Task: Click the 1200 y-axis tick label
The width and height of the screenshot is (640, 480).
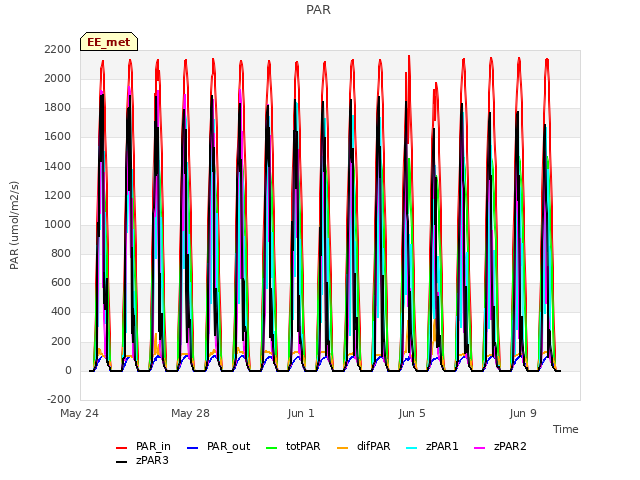Action: tap(58, 196)
